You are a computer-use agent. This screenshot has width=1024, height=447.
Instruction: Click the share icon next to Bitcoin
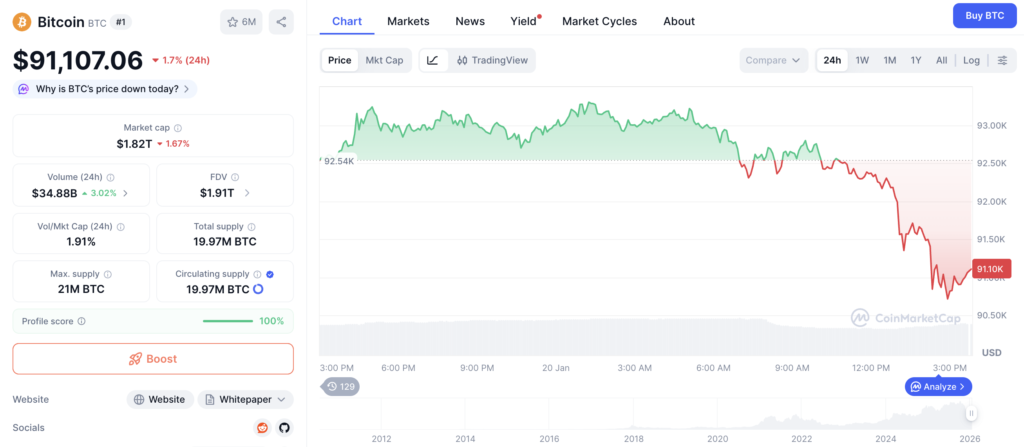(281, 22)
